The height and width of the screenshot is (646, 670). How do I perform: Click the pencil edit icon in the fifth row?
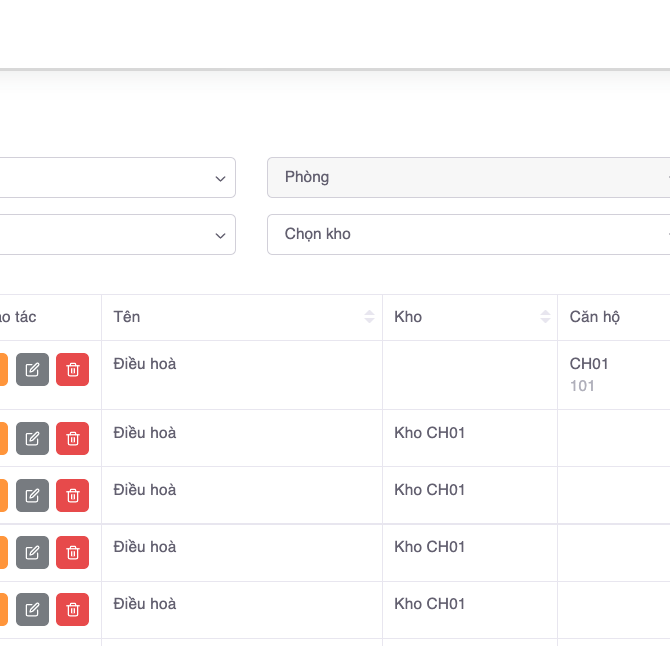pos(32,609)
